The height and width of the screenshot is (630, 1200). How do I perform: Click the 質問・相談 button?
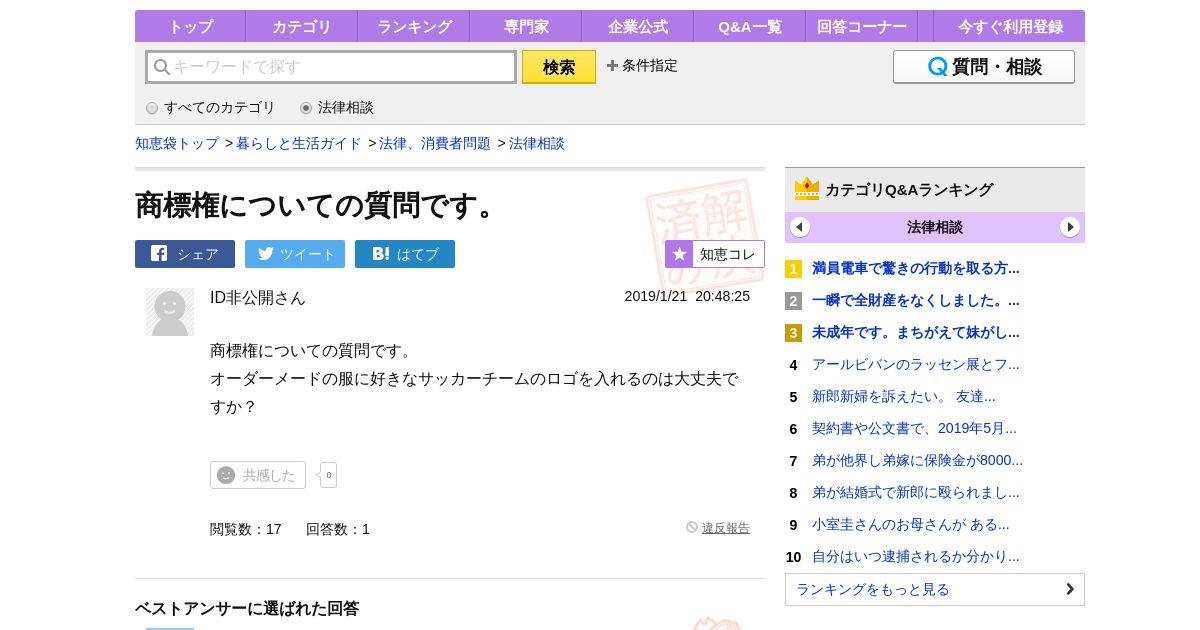[x=983, y=67]
